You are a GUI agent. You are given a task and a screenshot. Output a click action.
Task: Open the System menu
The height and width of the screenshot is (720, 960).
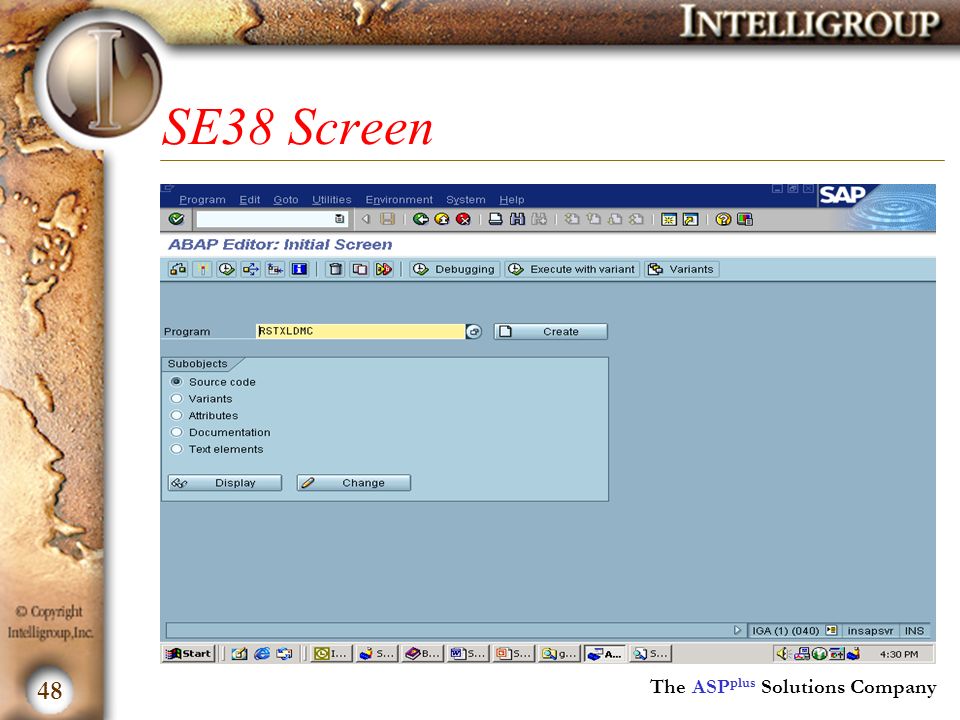coord(466,200)
